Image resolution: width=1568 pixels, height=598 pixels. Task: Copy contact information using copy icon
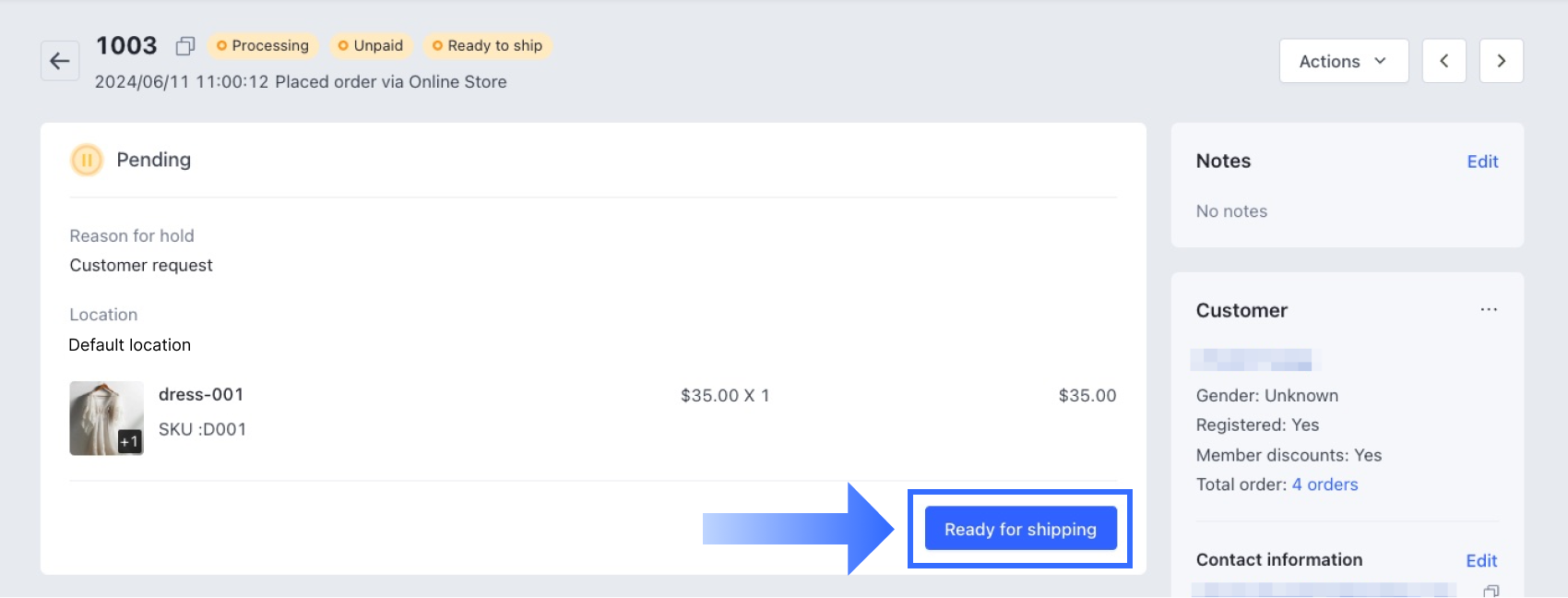(1491, 591)
